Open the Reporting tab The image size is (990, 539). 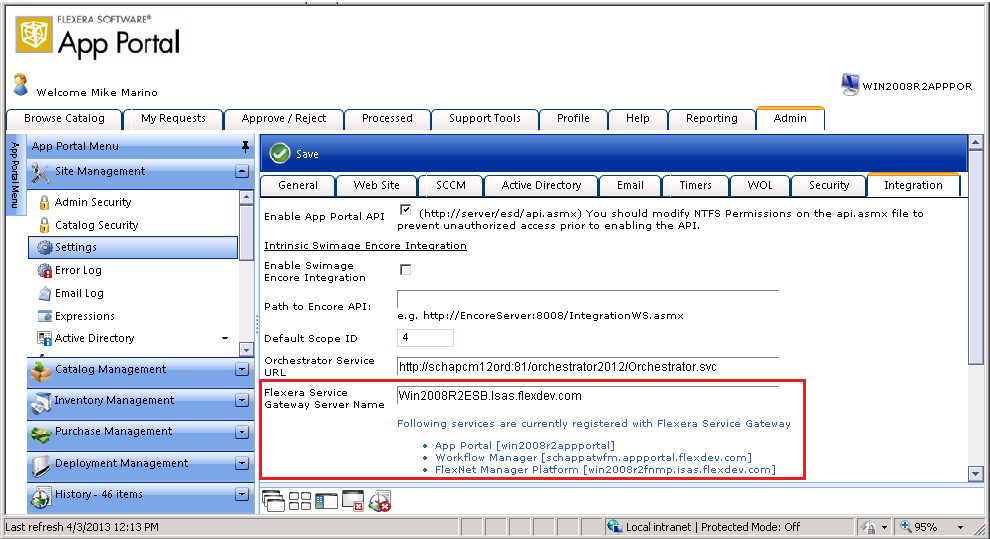coord(711,118)
